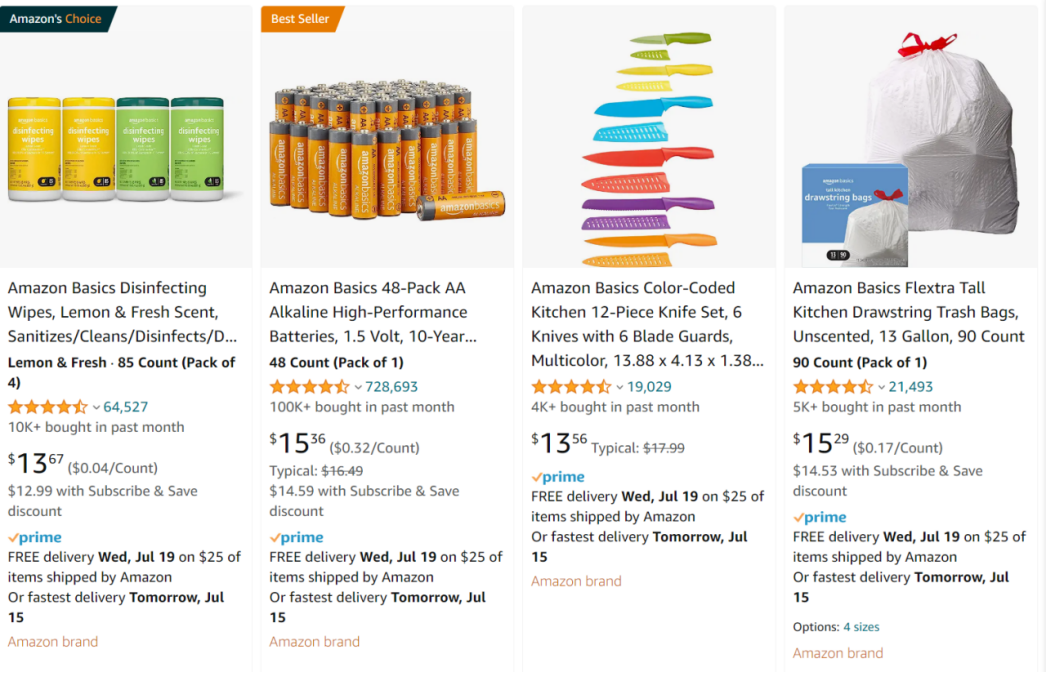Screen dimensions: 1046x673
Task: Click the Amazon's Choice badge
Action: 56,19
